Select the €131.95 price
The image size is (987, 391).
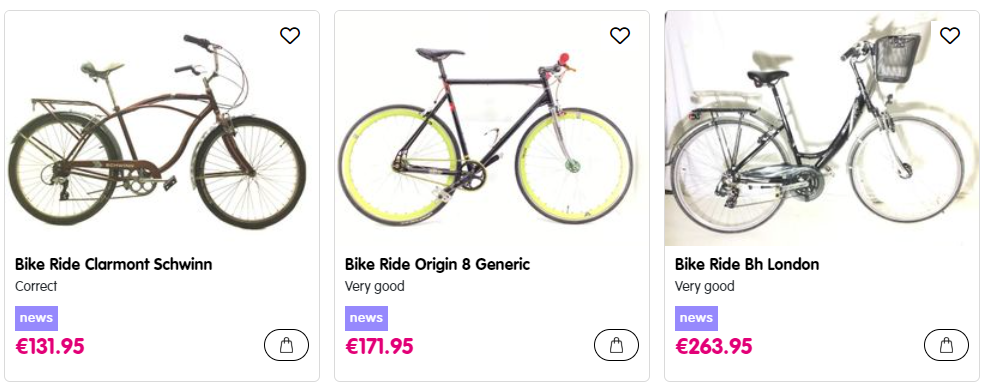50,346
